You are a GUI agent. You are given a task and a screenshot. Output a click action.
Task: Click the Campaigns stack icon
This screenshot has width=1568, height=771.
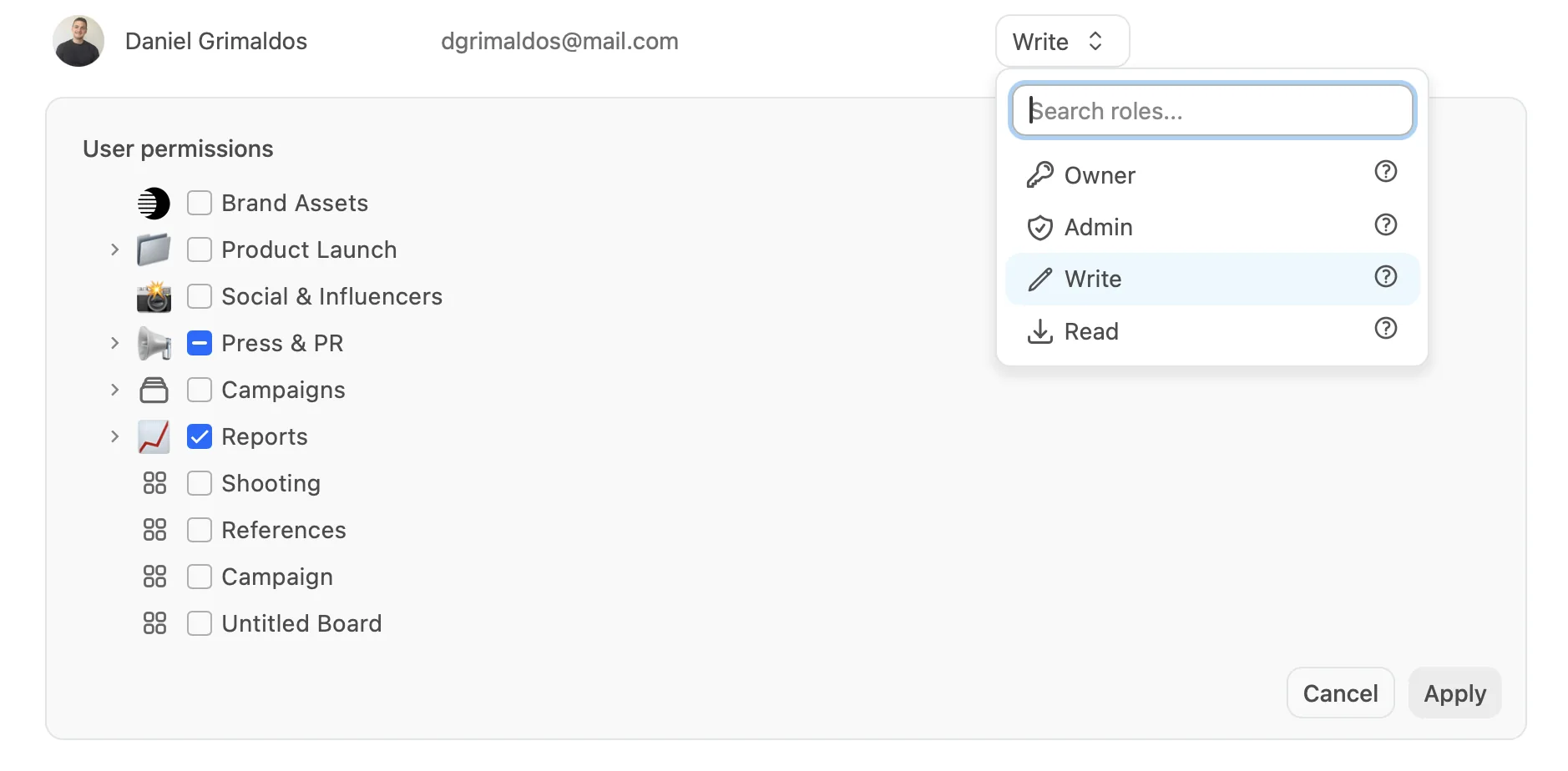[154, 390]
